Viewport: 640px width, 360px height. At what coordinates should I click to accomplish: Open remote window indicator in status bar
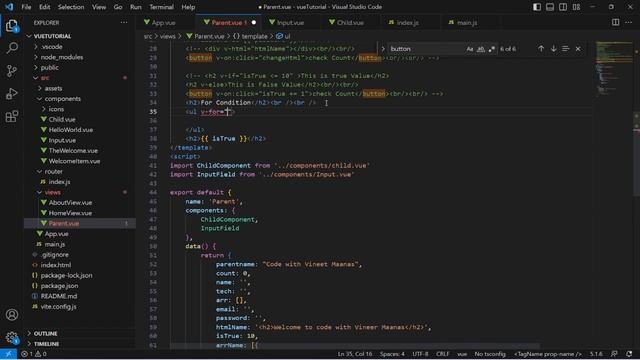pyautogui.click(x=8, y=354)
